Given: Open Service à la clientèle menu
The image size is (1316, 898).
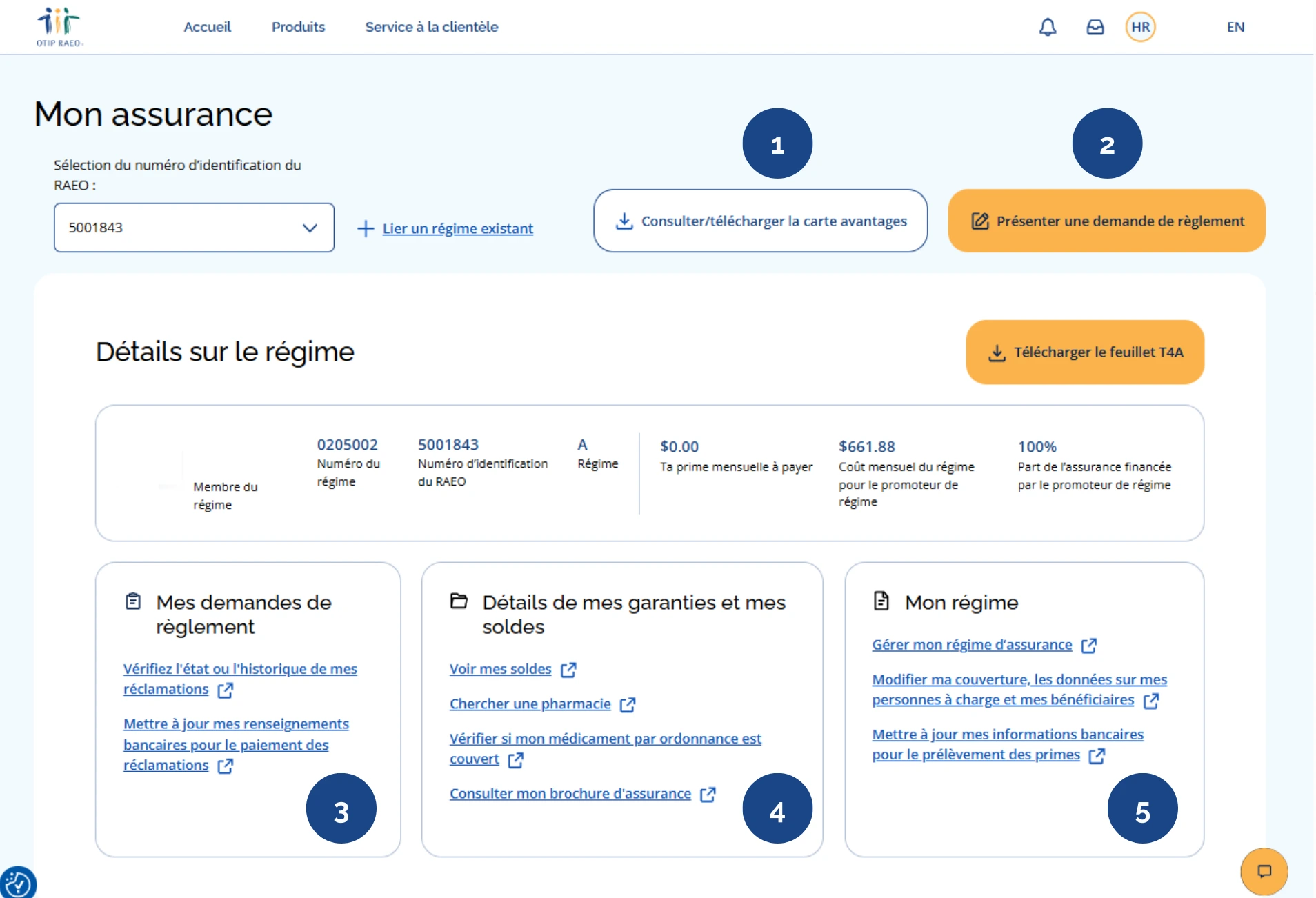Looking at the screenshot, I should (x=431, y=27).
